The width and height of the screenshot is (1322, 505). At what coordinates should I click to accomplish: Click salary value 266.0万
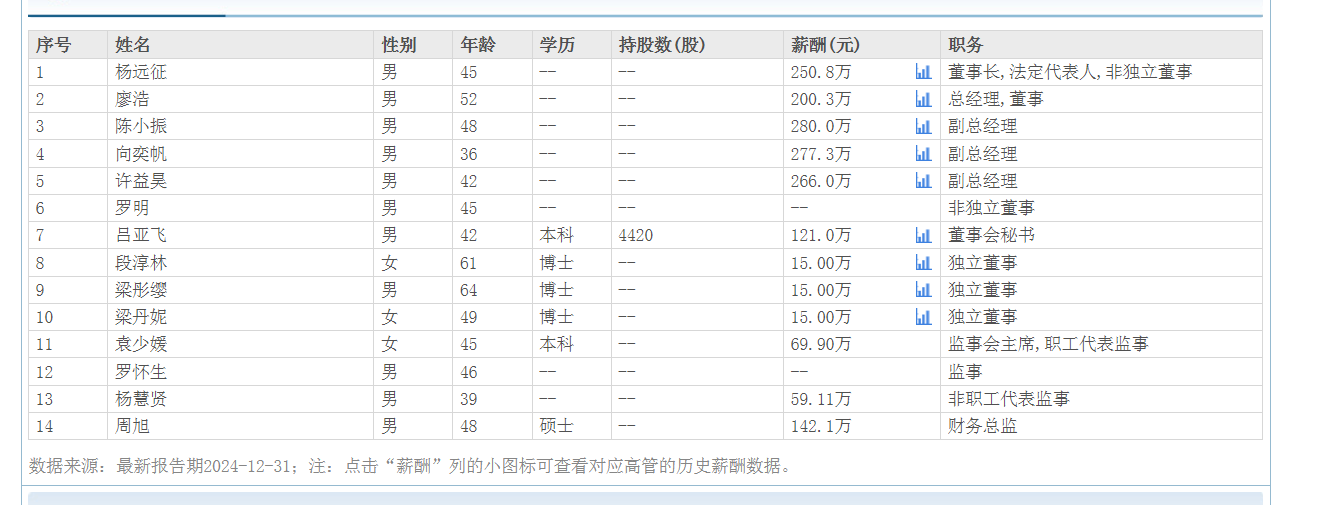(x=821, y=181)
